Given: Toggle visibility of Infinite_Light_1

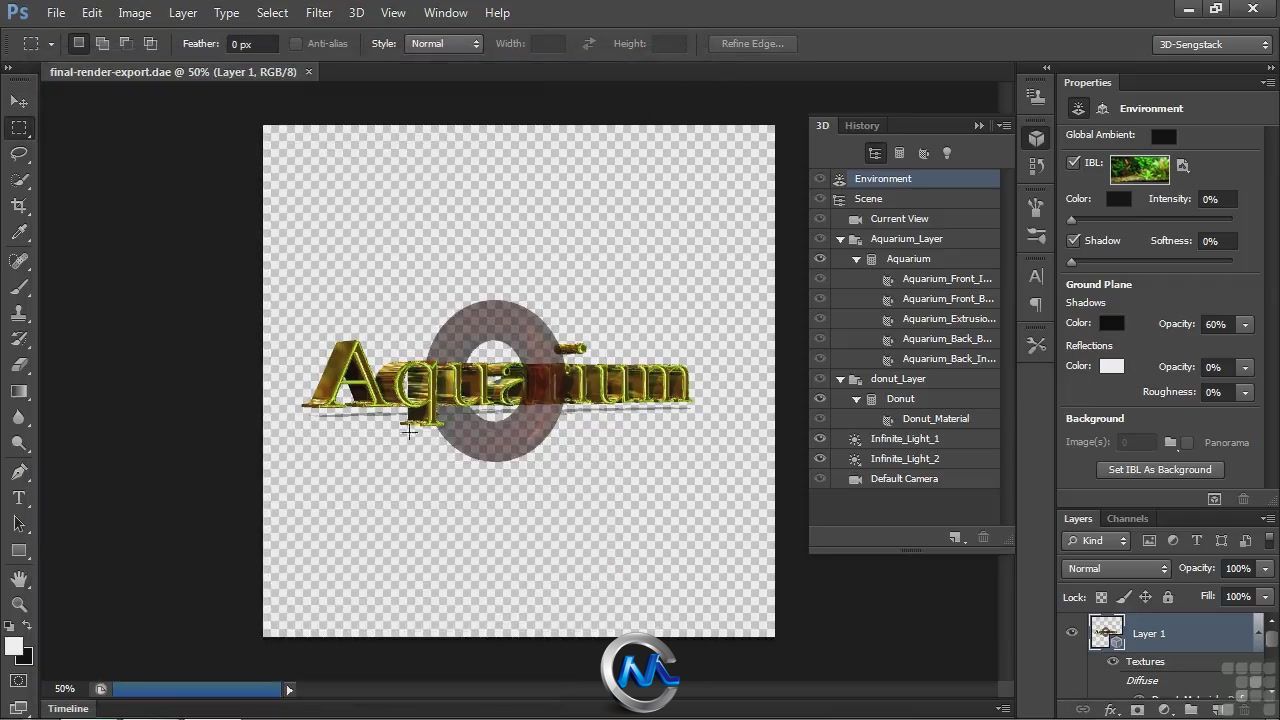Looking at the screenshot, I should (820, 439).
